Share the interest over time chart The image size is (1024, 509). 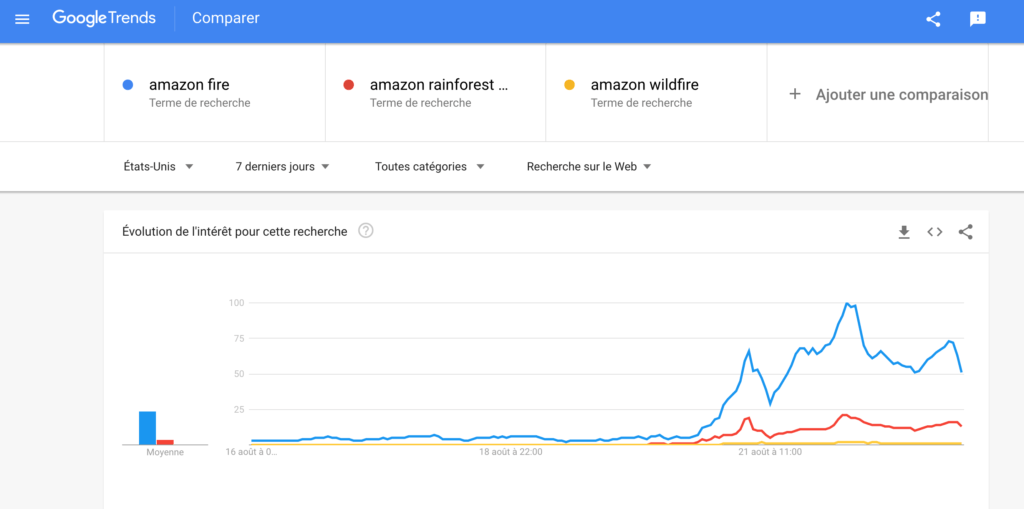[965, 232]
